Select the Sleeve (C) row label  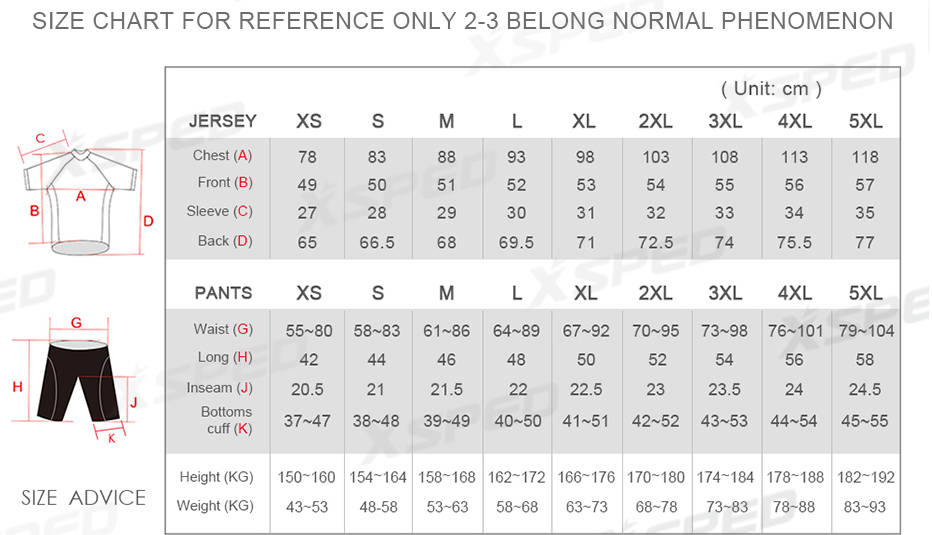coord(219,211)
